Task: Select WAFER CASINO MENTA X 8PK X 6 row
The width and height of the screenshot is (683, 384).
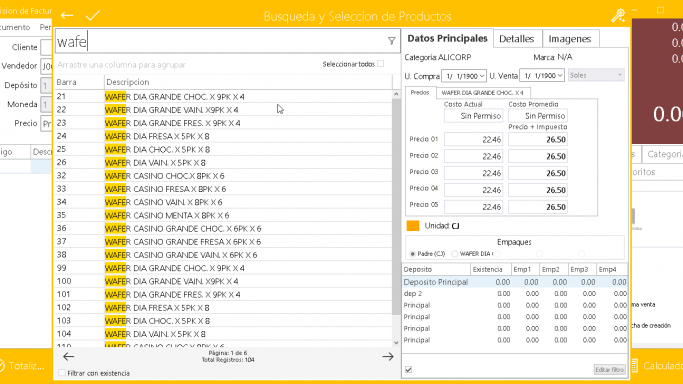Action: pos(223,216)
